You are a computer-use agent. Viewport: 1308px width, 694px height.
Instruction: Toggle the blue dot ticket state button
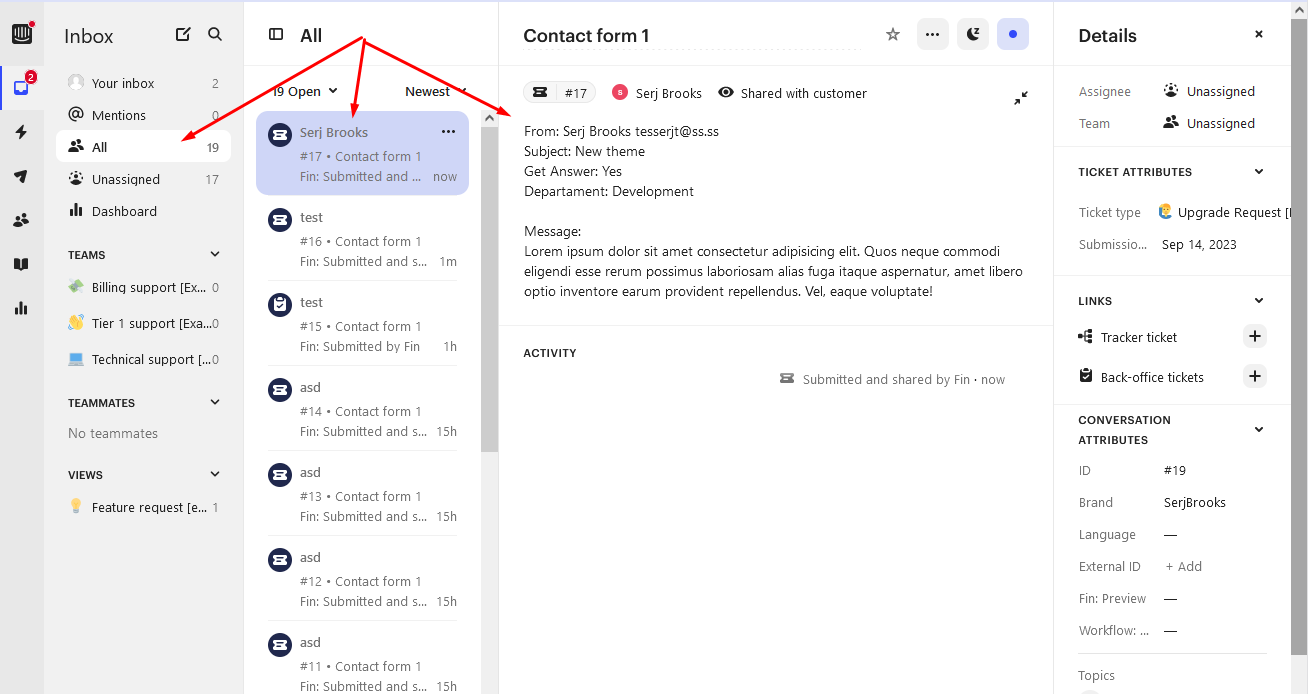[1013, 35]
